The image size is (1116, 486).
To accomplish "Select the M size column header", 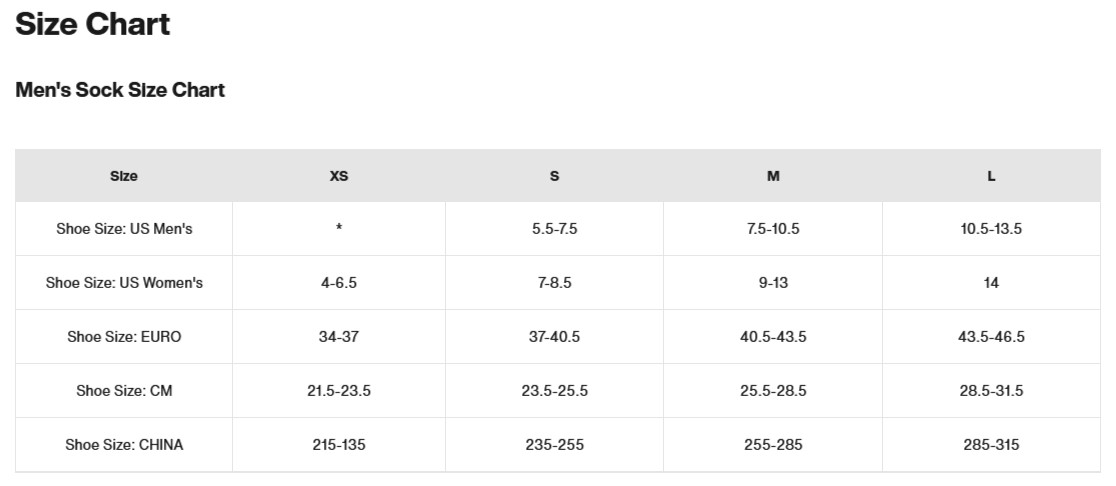I will (773, 176).
